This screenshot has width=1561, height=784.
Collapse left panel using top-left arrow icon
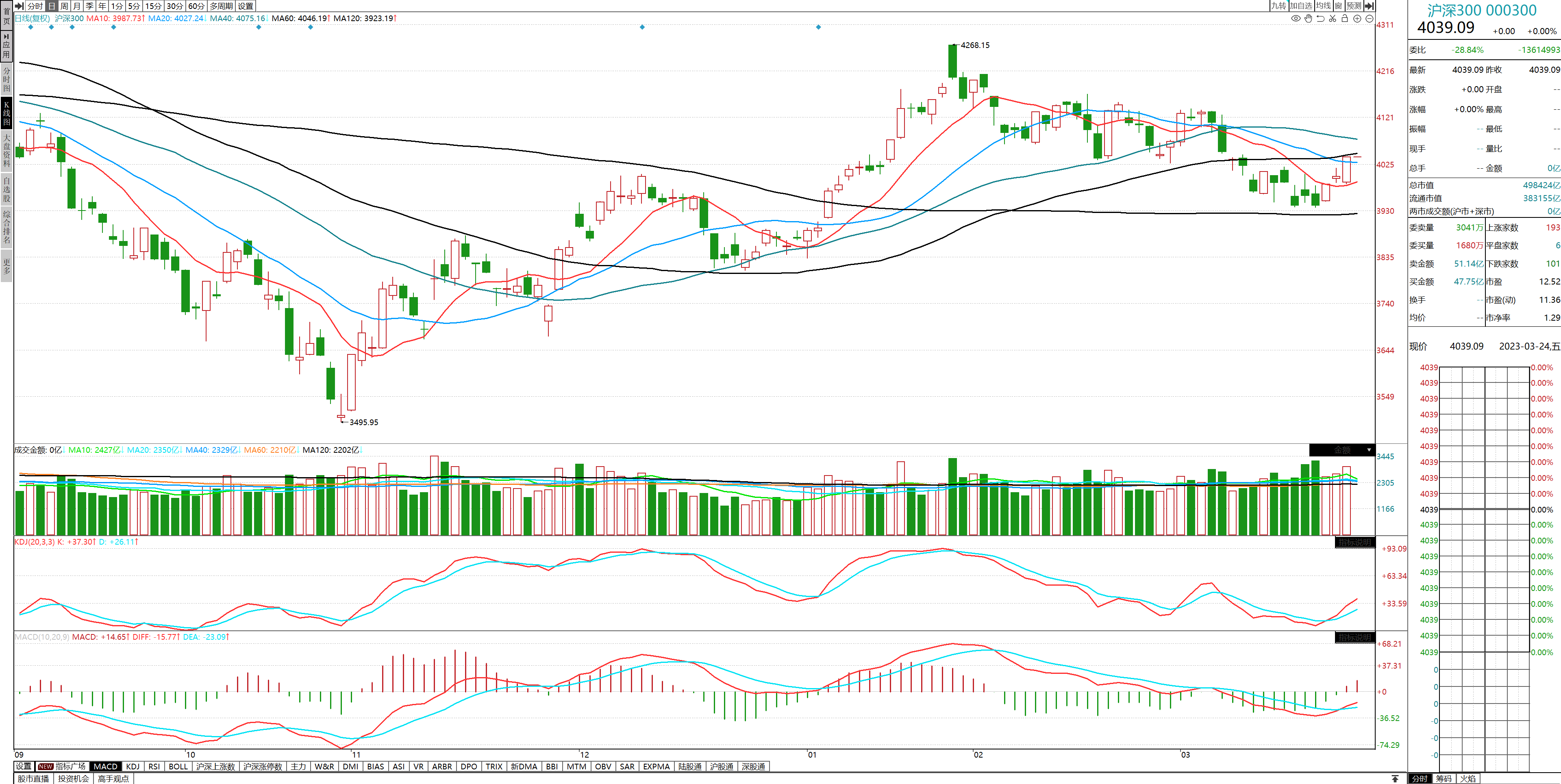coord(19,6)
